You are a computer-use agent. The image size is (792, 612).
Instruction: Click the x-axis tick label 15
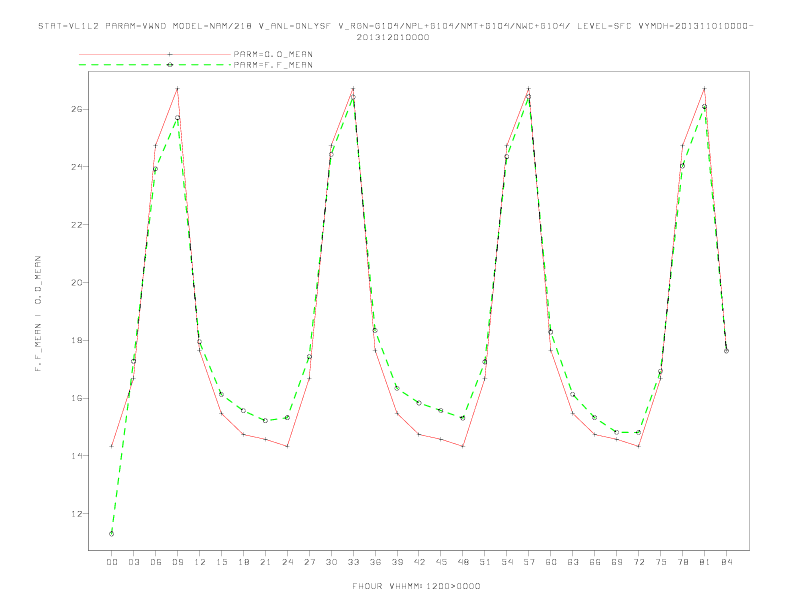(221, 562)
